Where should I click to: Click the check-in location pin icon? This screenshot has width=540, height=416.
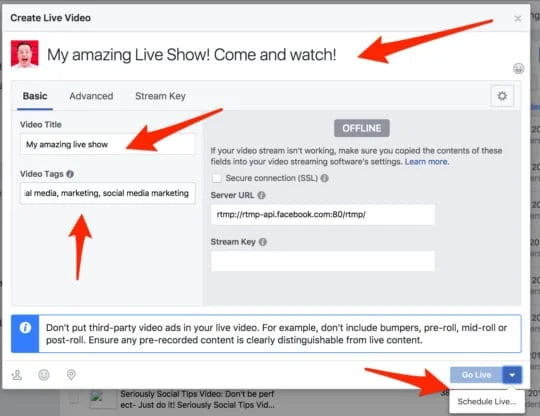pyautogui.click(x=71, y=375)
